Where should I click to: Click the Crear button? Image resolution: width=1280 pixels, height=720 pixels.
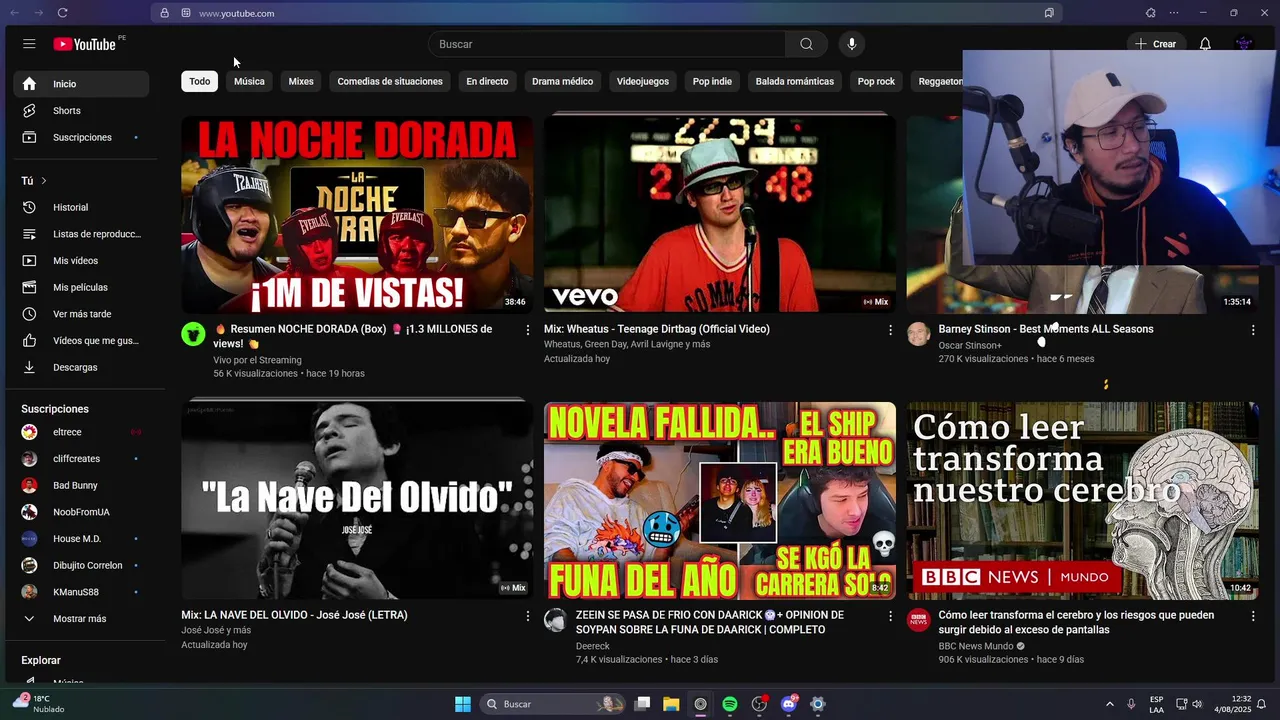tap(1155, 44)
